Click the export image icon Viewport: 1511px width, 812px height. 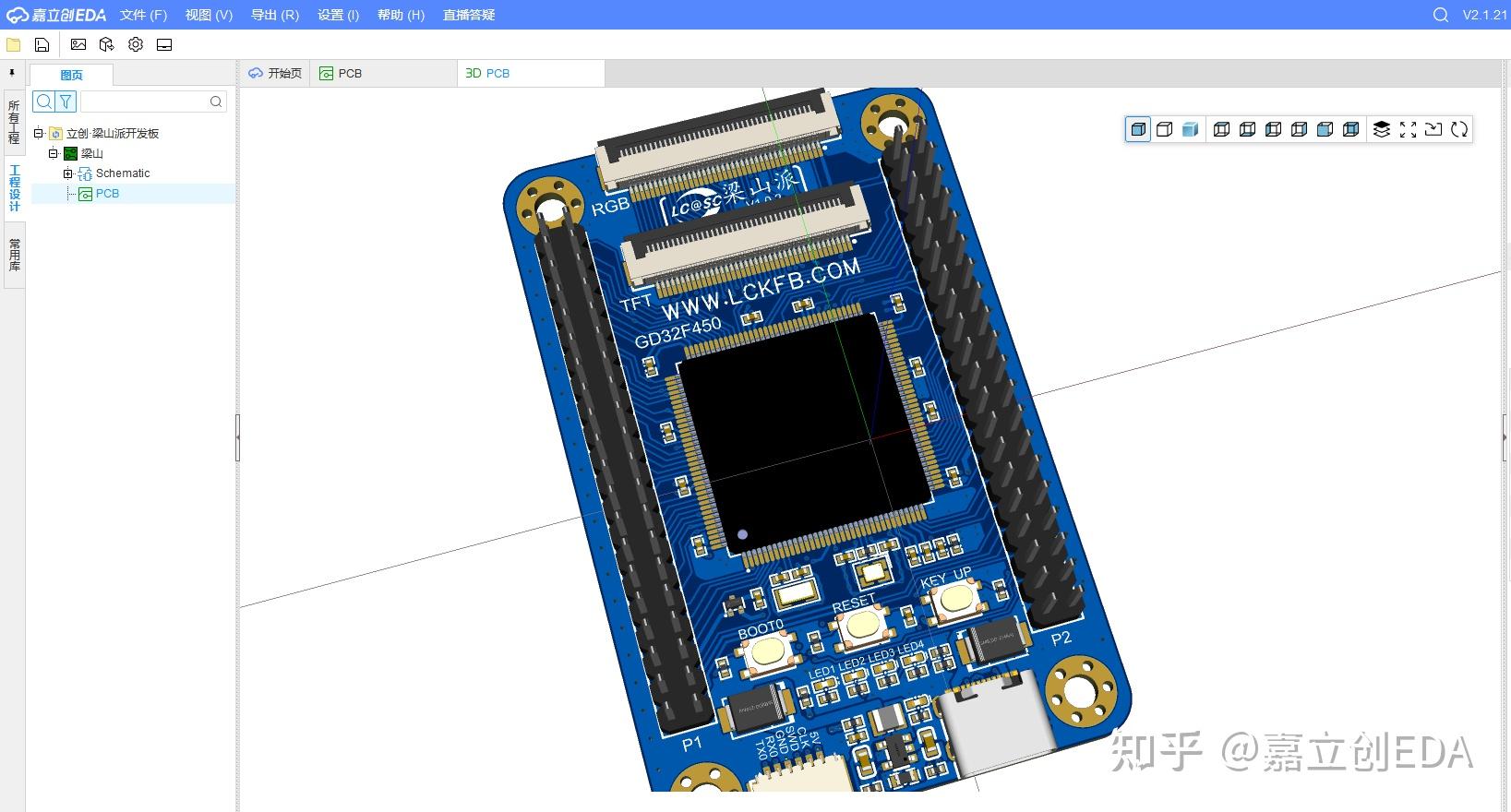point(78,44)
